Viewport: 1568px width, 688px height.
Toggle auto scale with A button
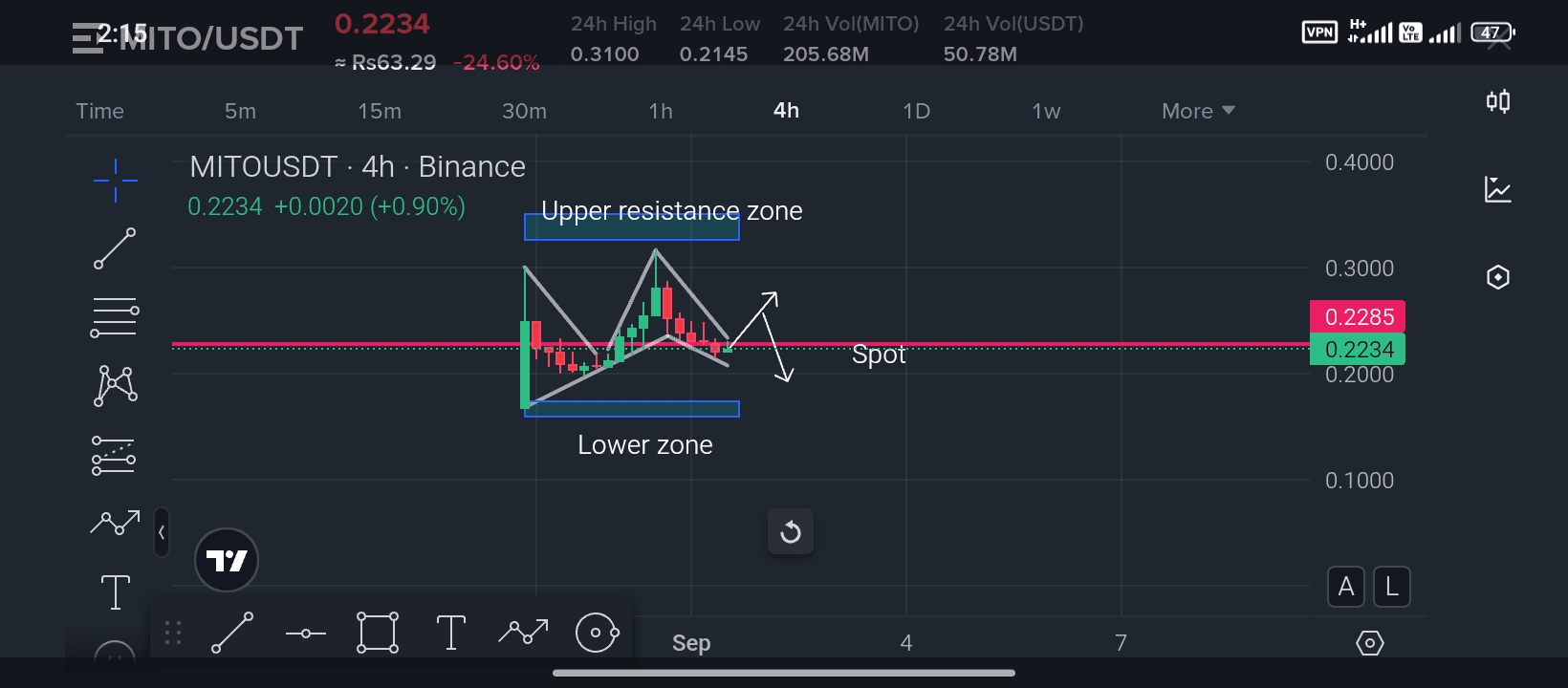pyautogui.click(x=1346, y=587)
